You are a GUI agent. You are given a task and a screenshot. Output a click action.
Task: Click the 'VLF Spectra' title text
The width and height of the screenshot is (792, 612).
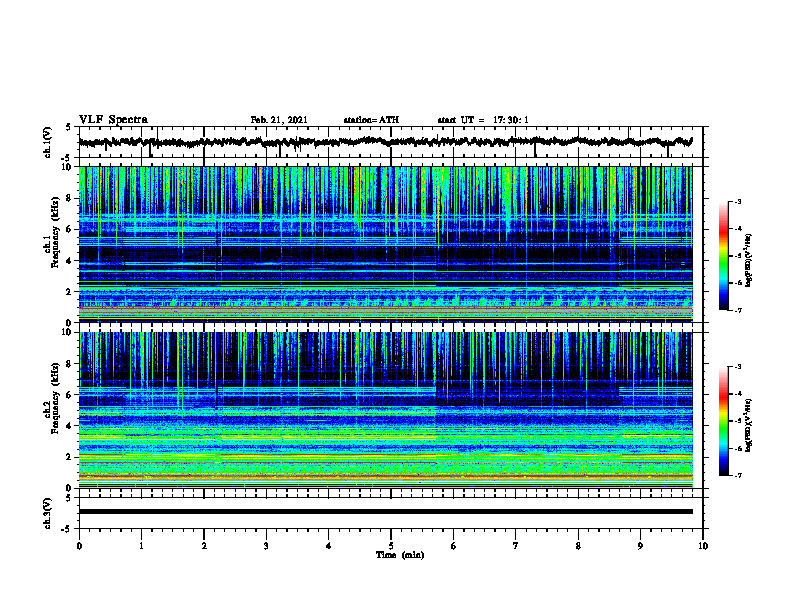[113, 120]
